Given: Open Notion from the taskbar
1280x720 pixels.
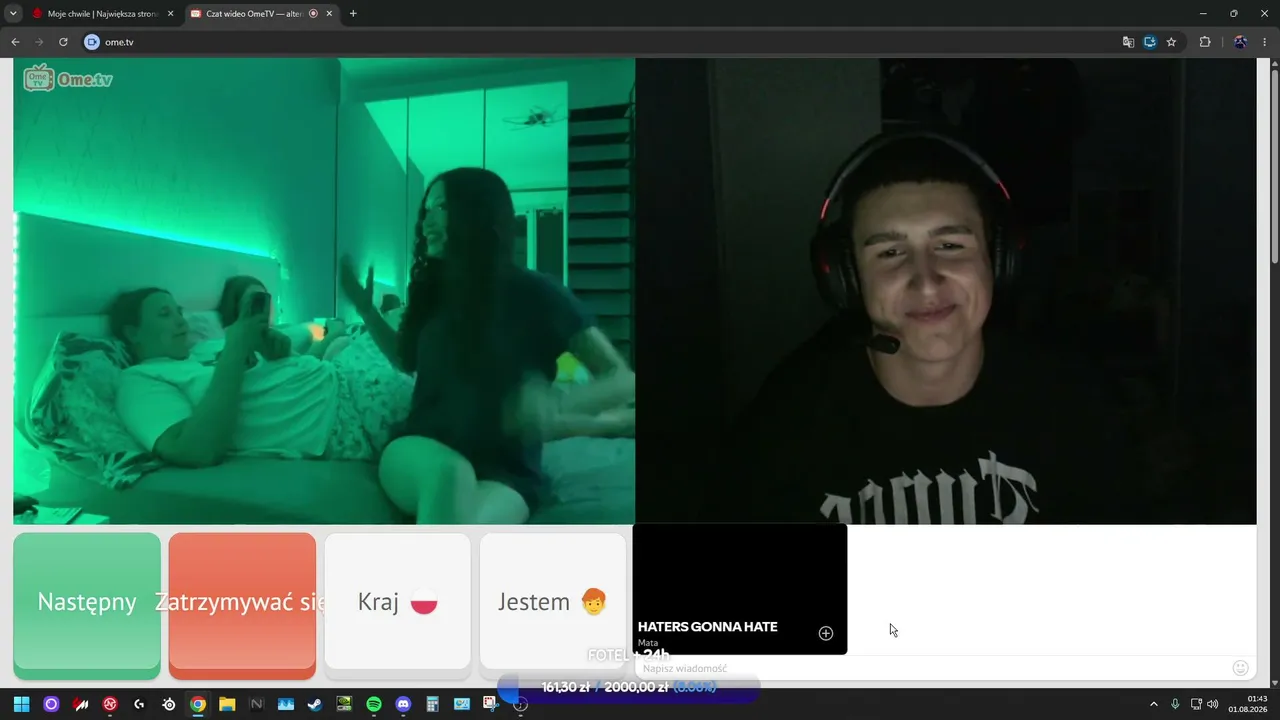Looking at the screenshot, I should (x=256, y=704).
